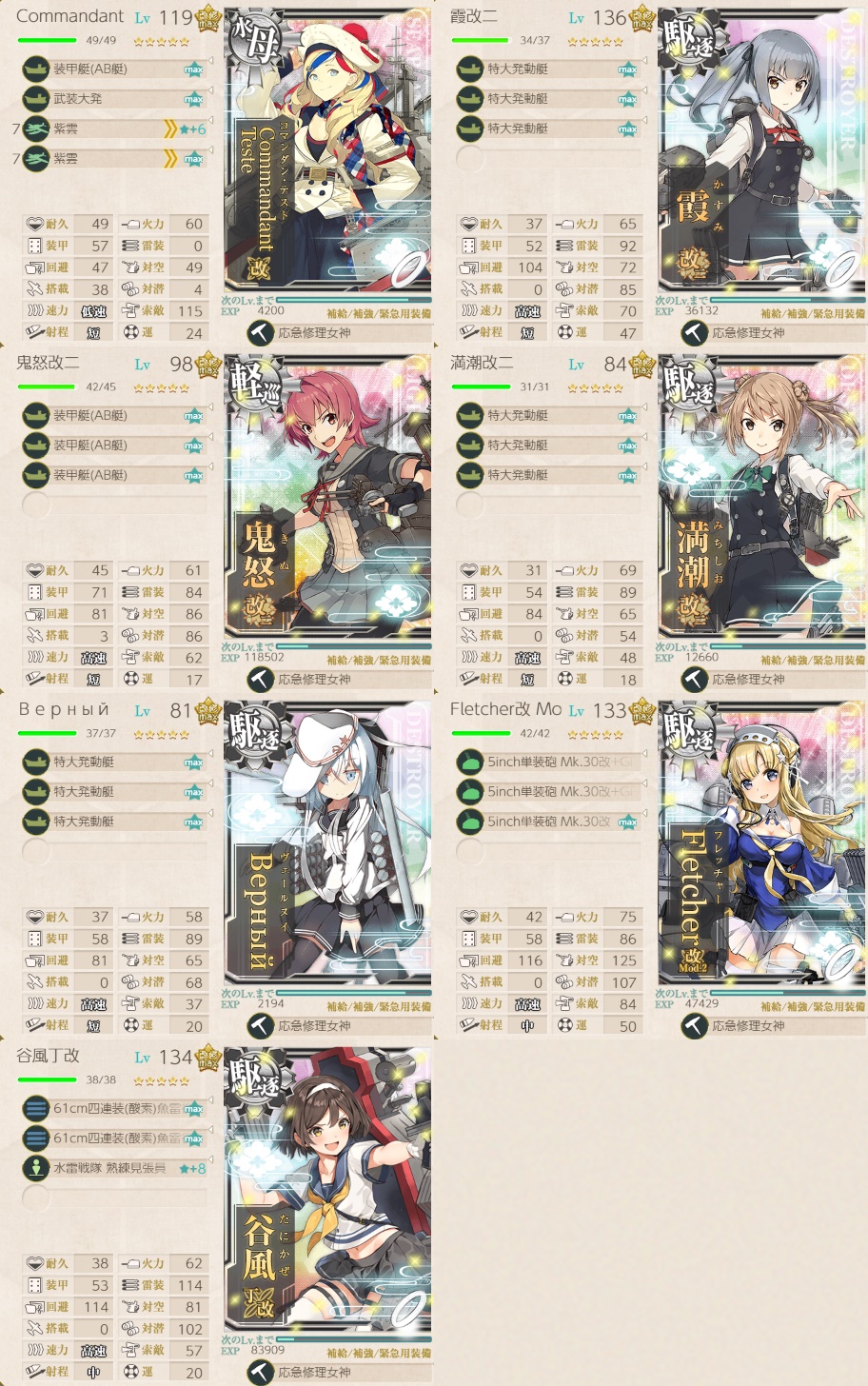This screenshot has height=1386, width=868.
Task: Click the star rating row under Верный's level
Action: click(x=161, y=735)
